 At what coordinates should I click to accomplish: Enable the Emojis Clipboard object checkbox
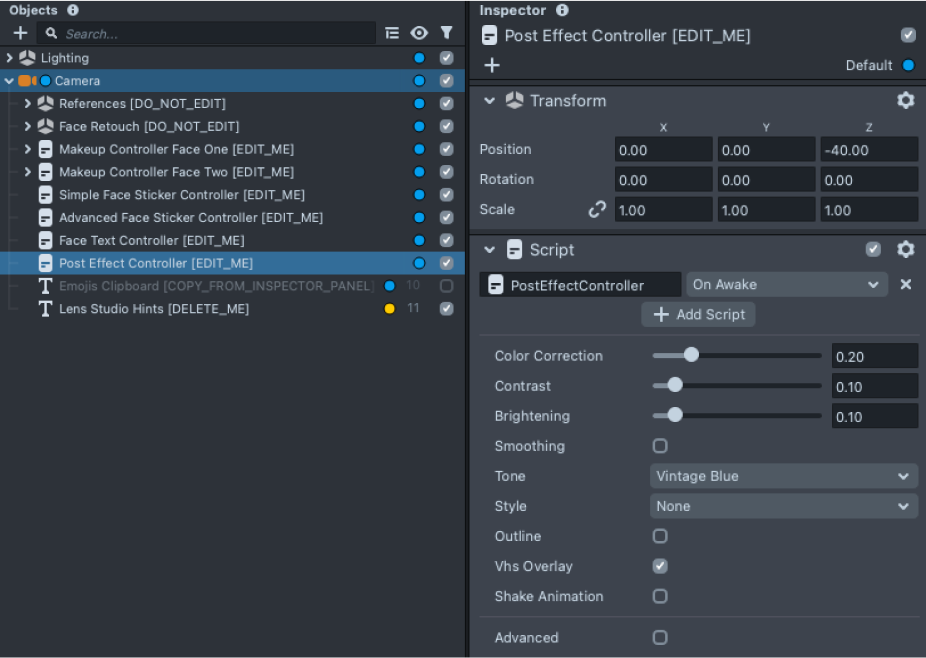click(446, 286)
